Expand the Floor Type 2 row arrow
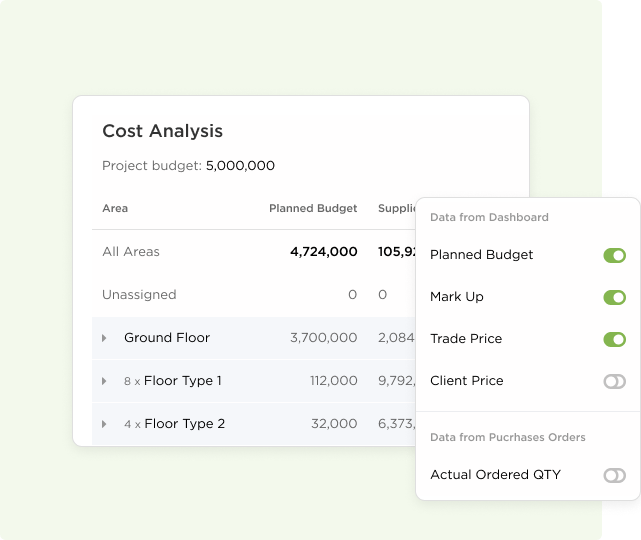 pos(104,424)
